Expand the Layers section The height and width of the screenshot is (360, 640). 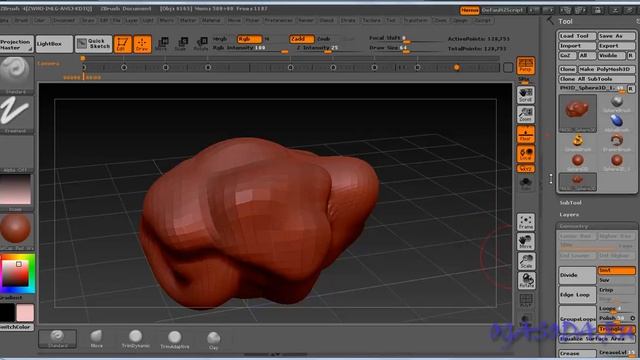pyautogui.click(x=569, y=214)
